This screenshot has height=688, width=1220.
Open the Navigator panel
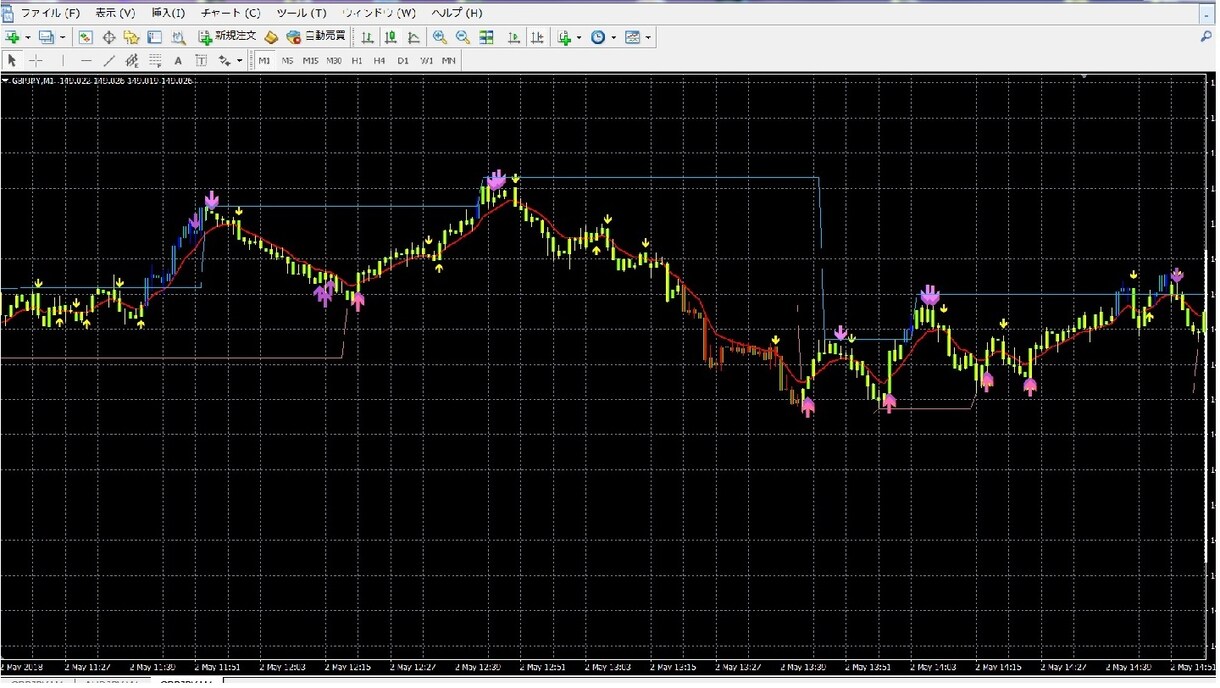(131, 37)
